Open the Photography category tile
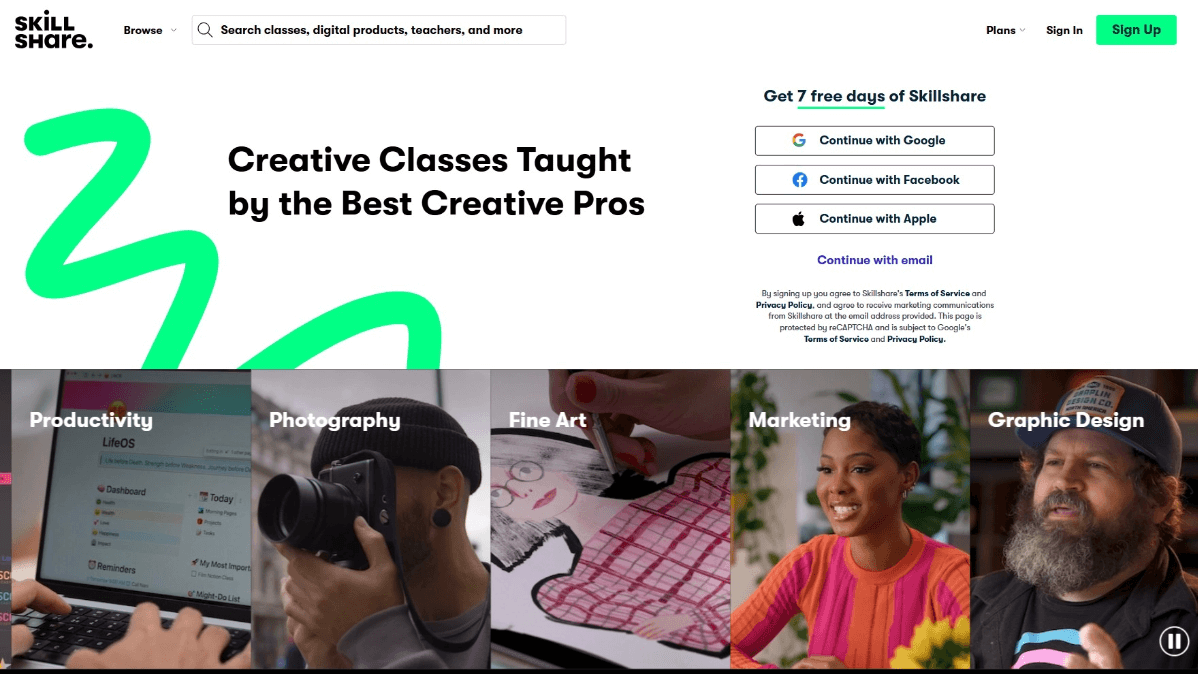 371,519
